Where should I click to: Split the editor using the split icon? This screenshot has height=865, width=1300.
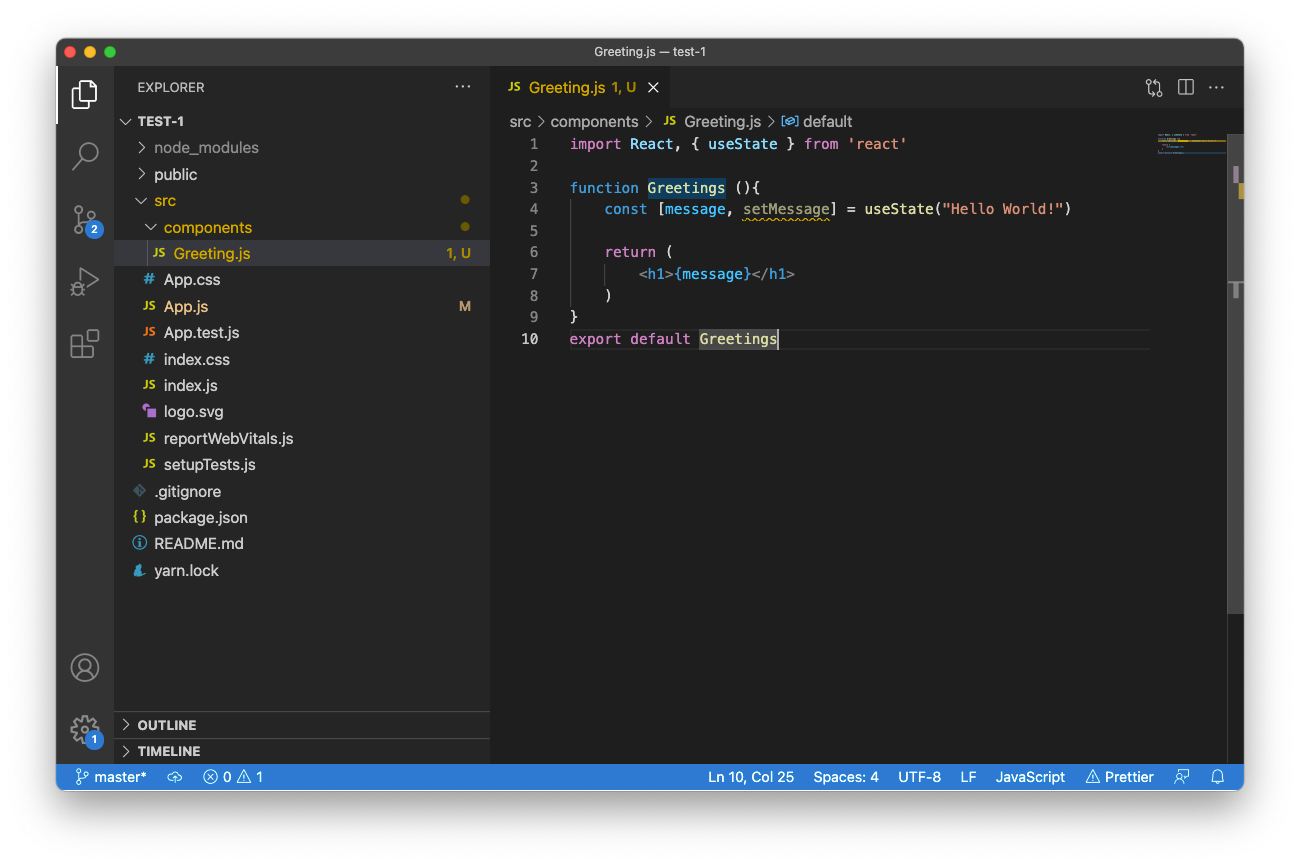click(1185, 87)
